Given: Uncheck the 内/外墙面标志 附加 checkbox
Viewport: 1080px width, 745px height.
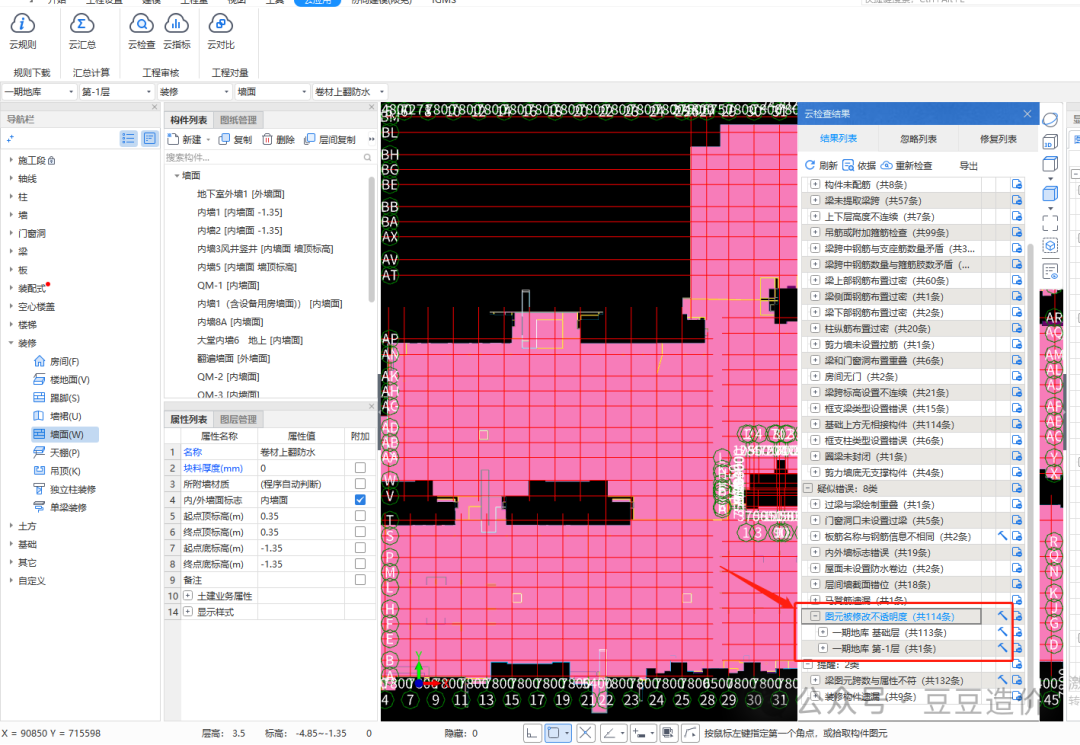Looking at the screenshot, I should (x=360, y=500).
